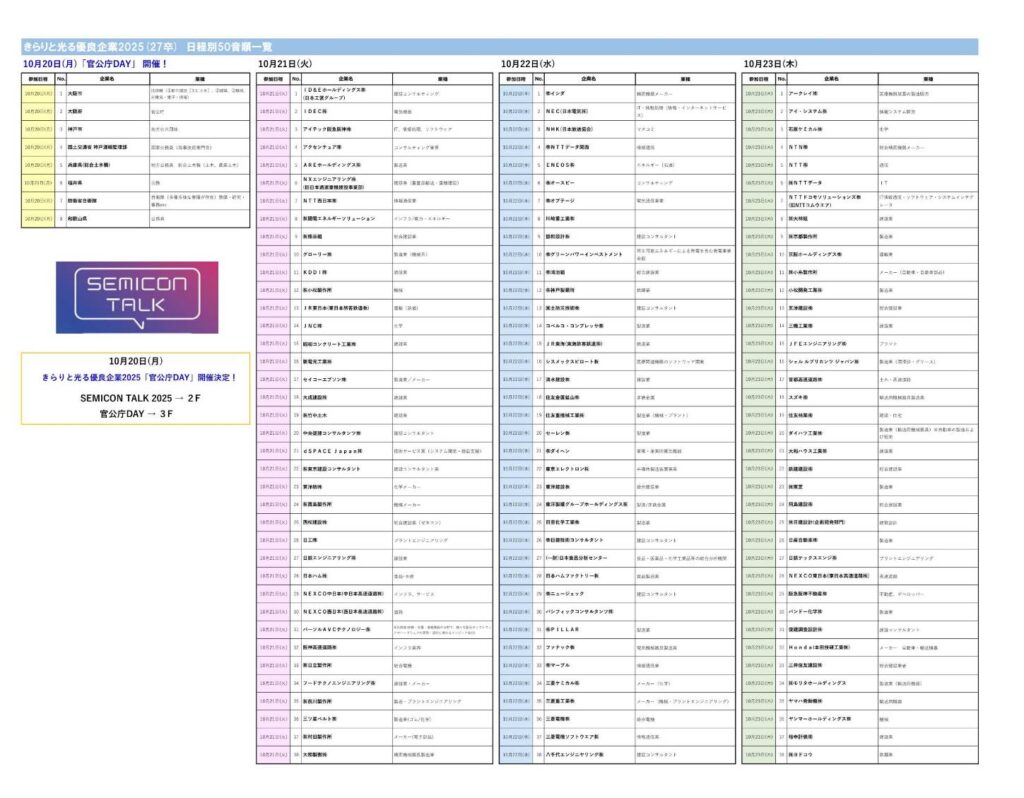The height and width of the screenshot is (798, 1024).
Task: Click the 10月23日(木) date heading
Action: (770, 63)
